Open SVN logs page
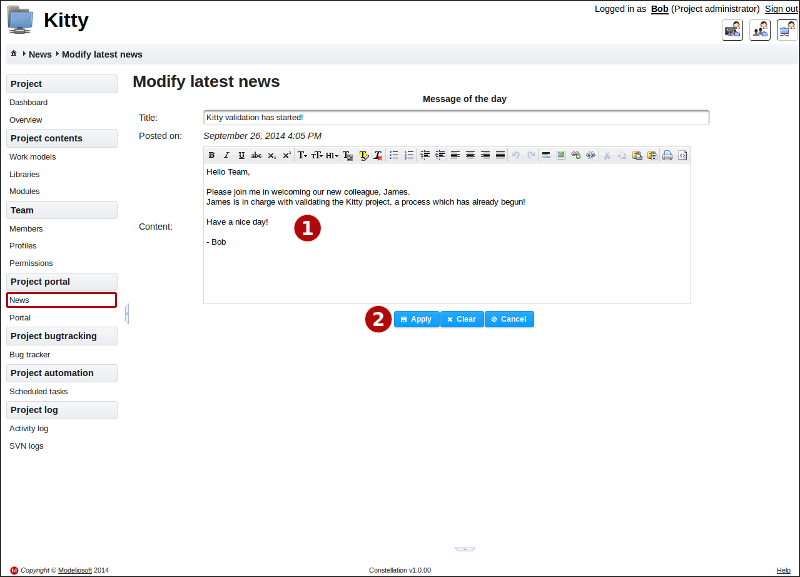800x577 pixels. click(27, 446)
